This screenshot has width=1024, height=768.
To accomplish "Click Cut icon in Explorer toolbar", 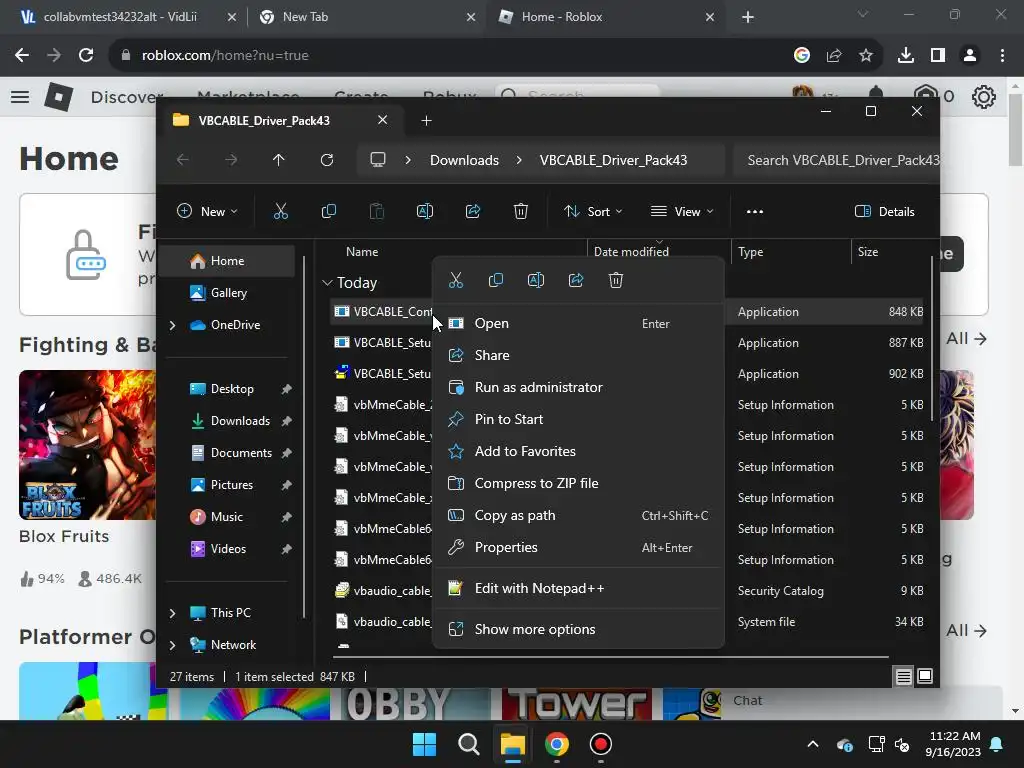I will pyautogui.click(x=280, y=211).
